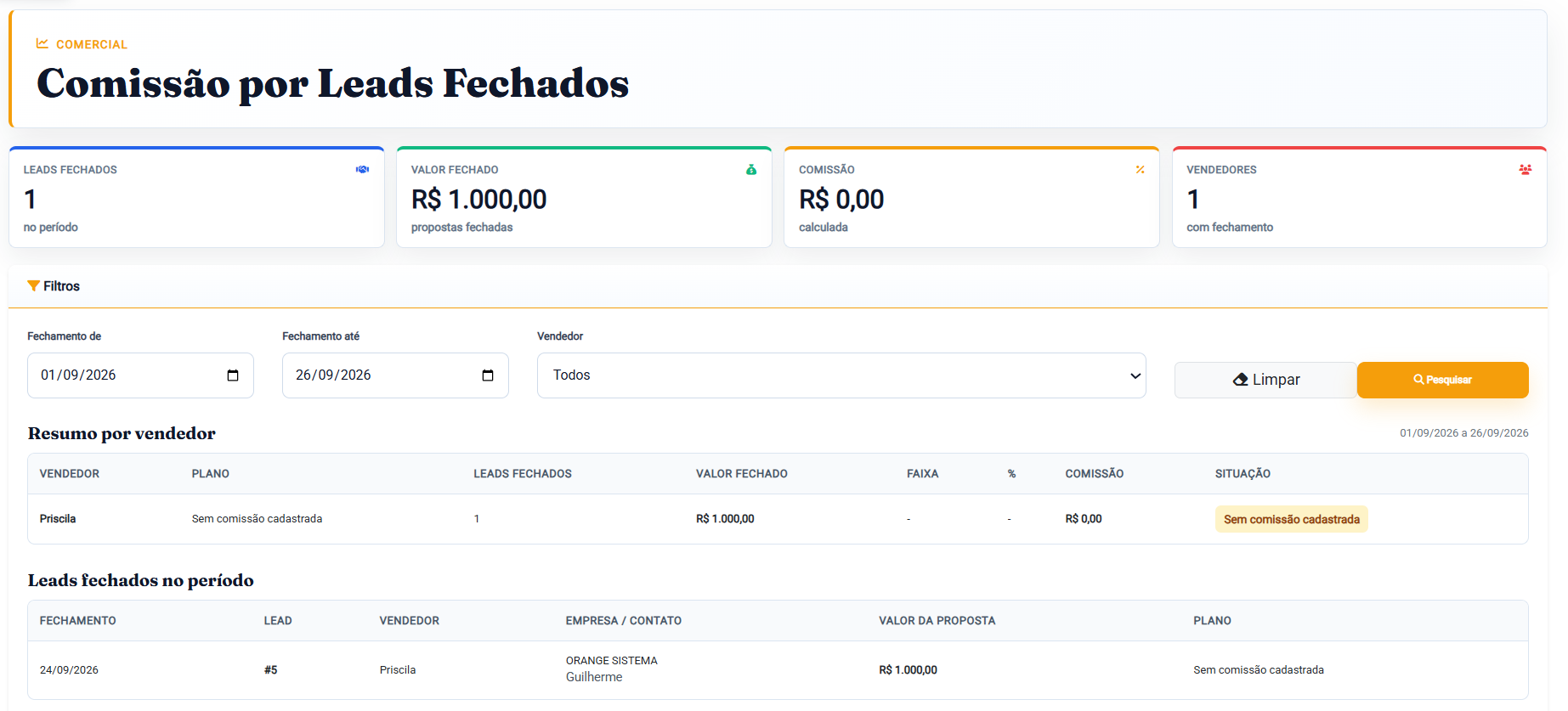Click LEADS FECHADOS column header in resumo table
This screenshot has width=1568, height=711.
point(522,474)
